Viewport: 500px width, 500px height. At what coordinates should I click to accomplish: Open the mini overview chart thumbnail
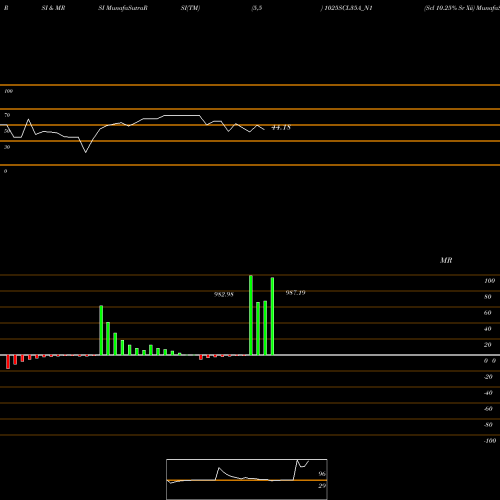coord(247,479)
